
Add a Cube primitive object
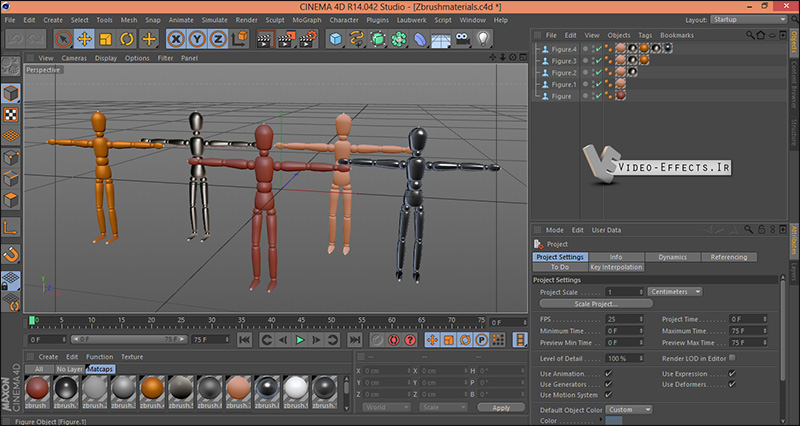click(336, 39)
